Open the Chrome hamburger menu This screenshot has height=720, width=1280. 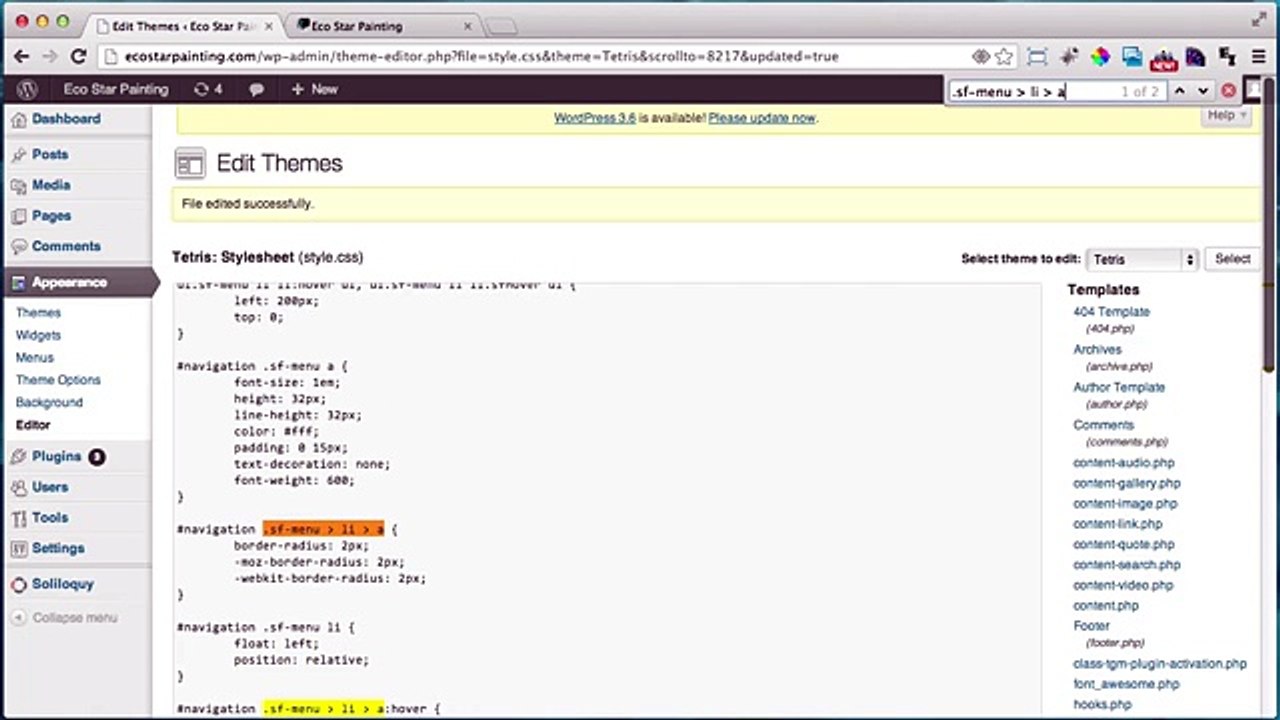pos(1258,57)
